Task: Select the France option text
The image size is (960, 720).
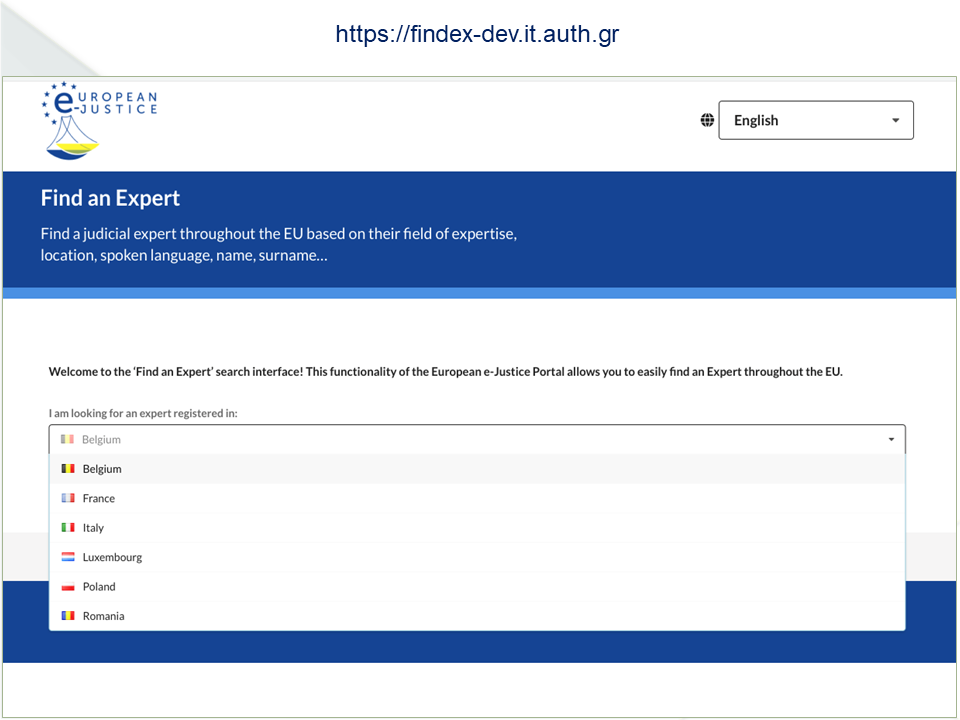Action: (99, 498)
